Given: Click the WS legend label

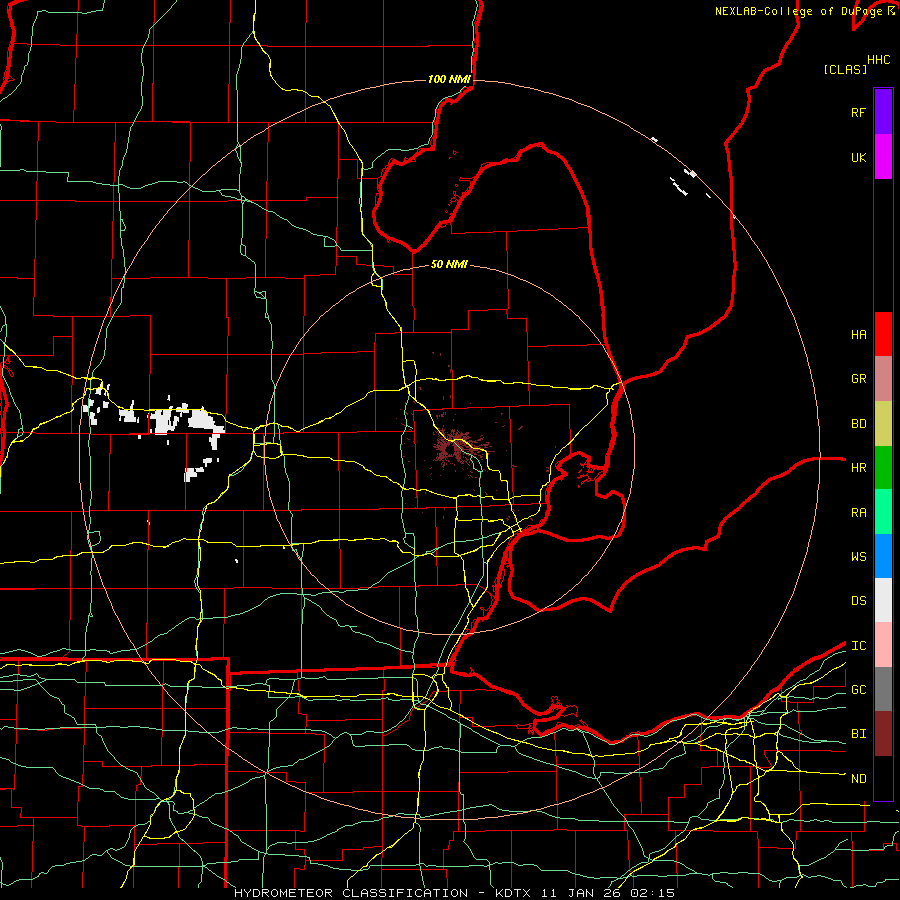Looking at the screenshot, I should 858,557.
